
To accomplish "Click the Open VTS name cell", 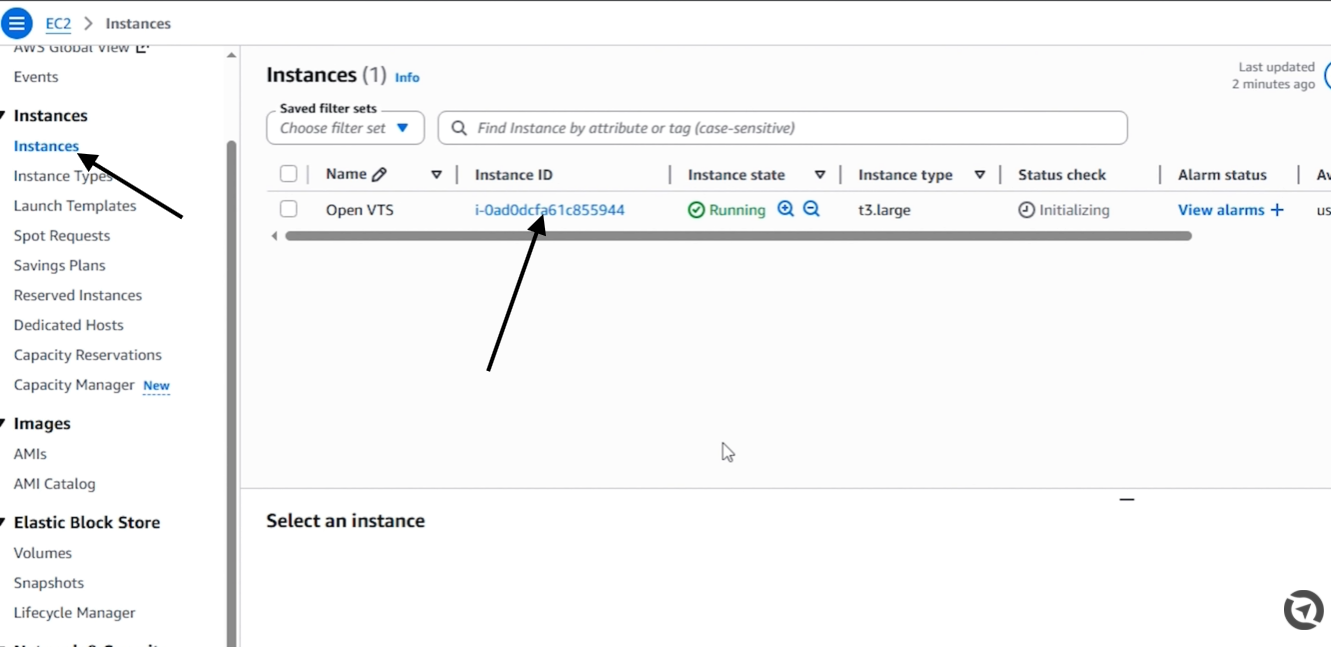I will [x=359, y=210].
